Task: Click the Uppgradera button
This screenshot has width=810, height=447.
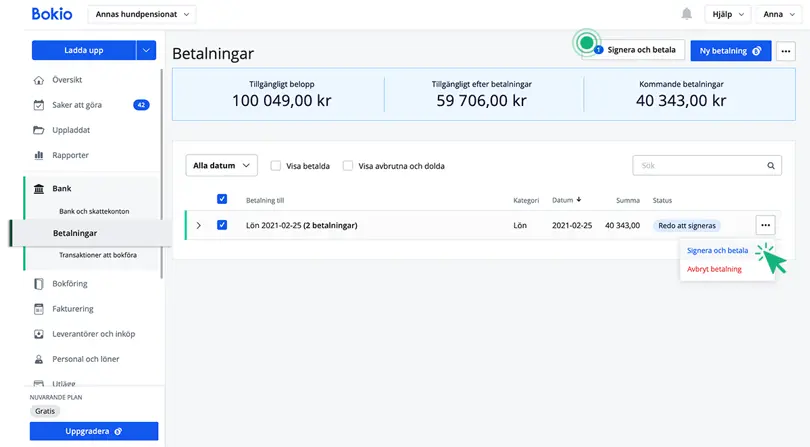Action: 94,431
